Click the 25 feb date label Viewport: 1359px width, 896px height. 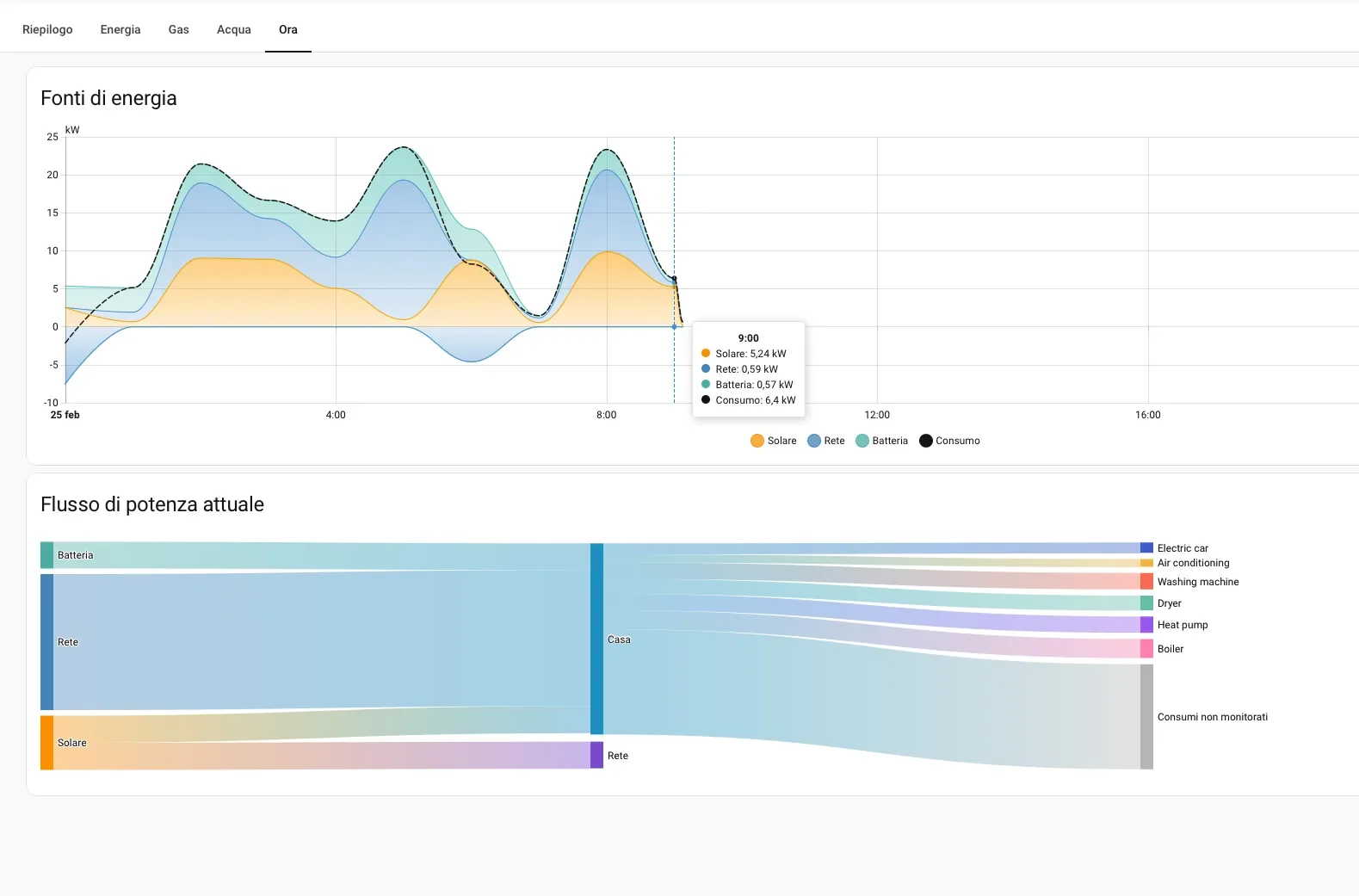[x=65, y=415]
